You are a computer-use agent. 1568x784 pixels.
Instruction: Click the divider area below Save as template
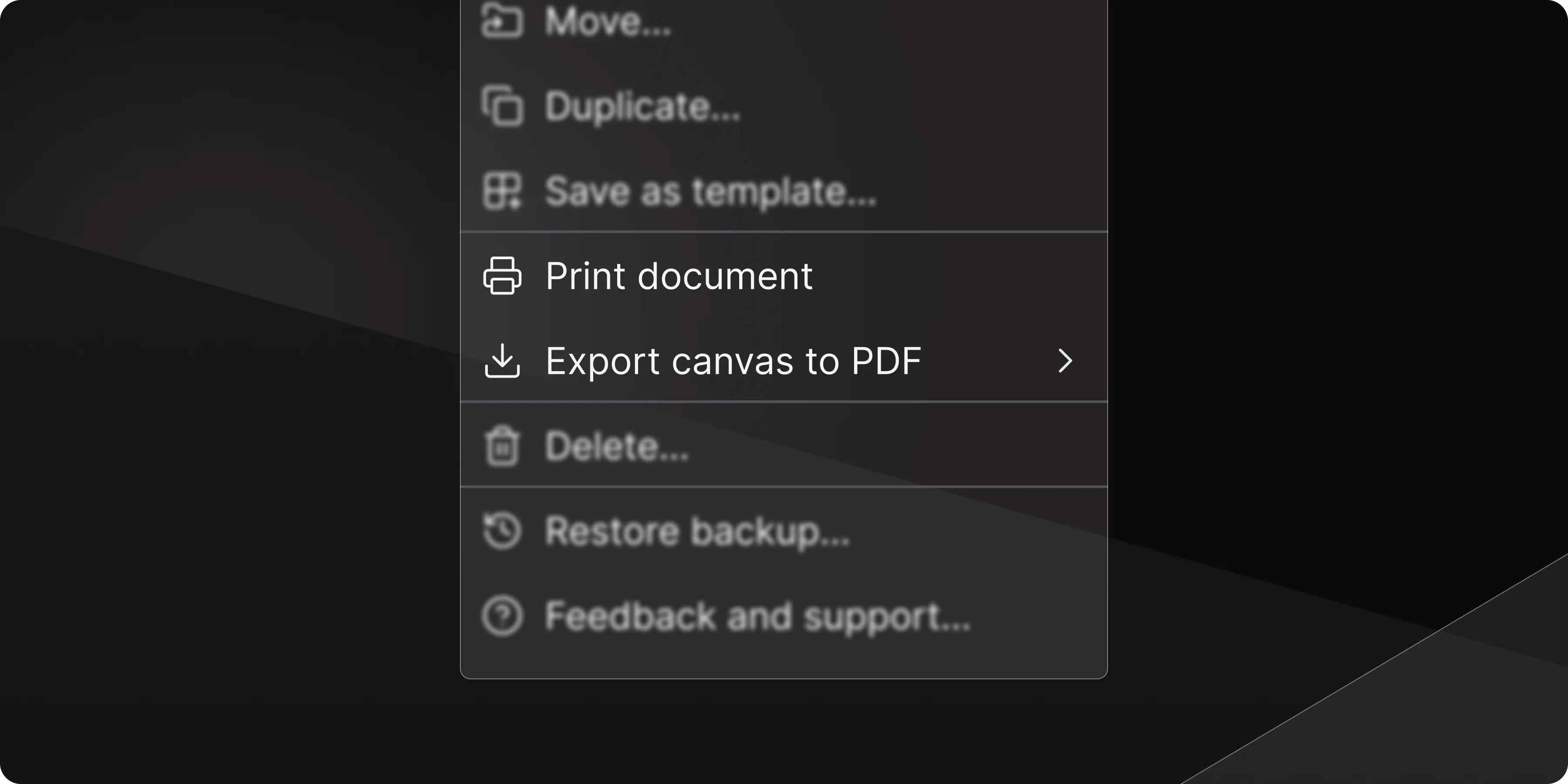click(784, 230)
